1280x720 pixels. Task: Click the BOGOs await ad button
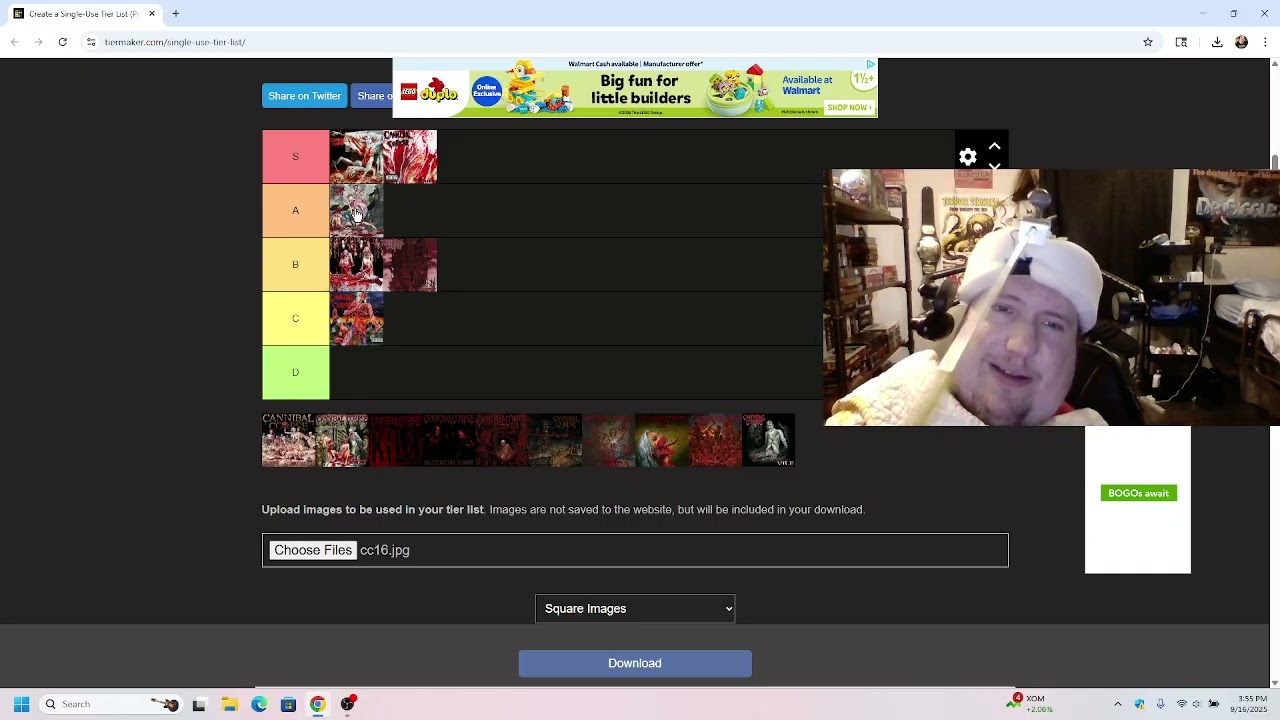(1138, 493)
